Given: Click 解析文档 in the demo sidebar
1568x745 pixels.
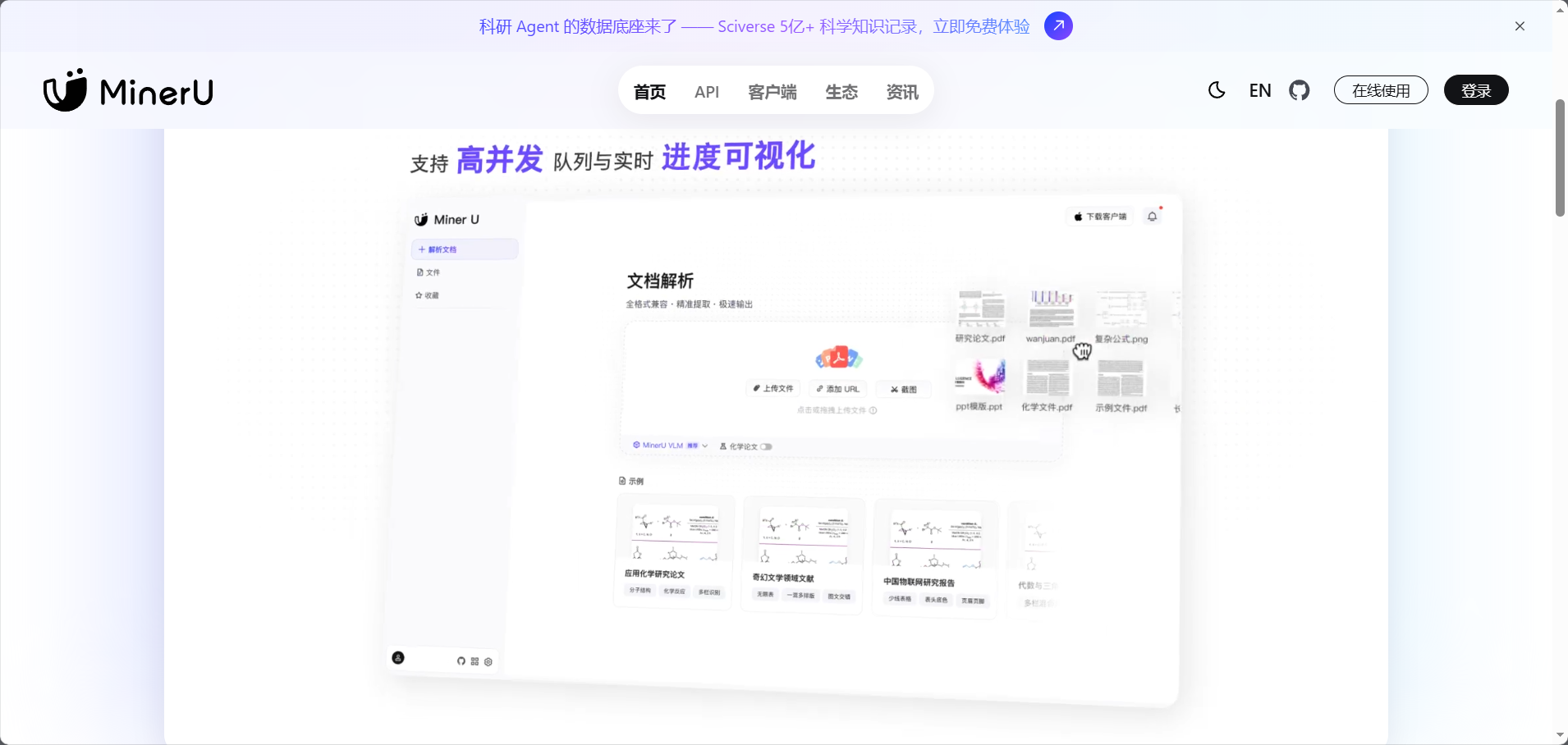Looking at the screenshot, I should (x=465, y=249).
